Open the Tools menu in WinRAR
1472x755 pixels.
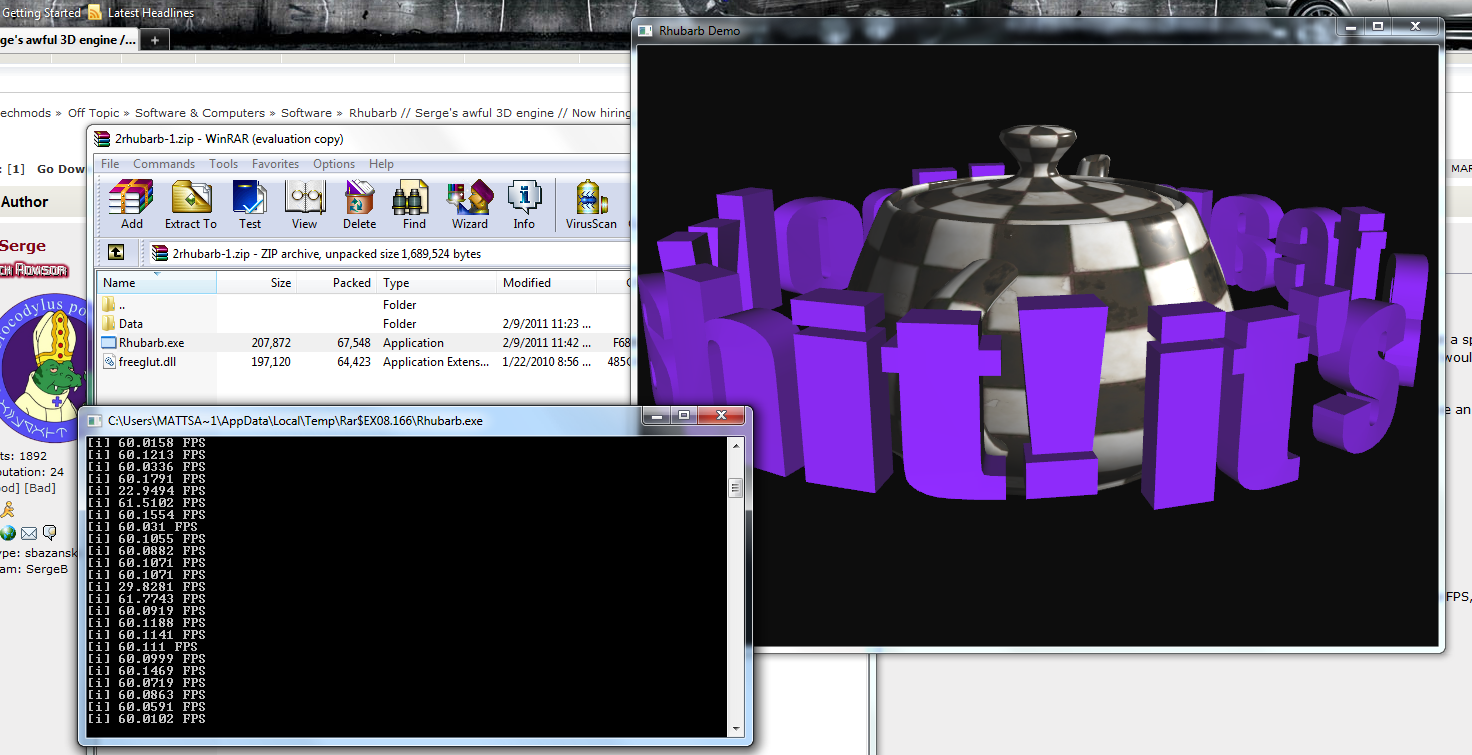223,164
